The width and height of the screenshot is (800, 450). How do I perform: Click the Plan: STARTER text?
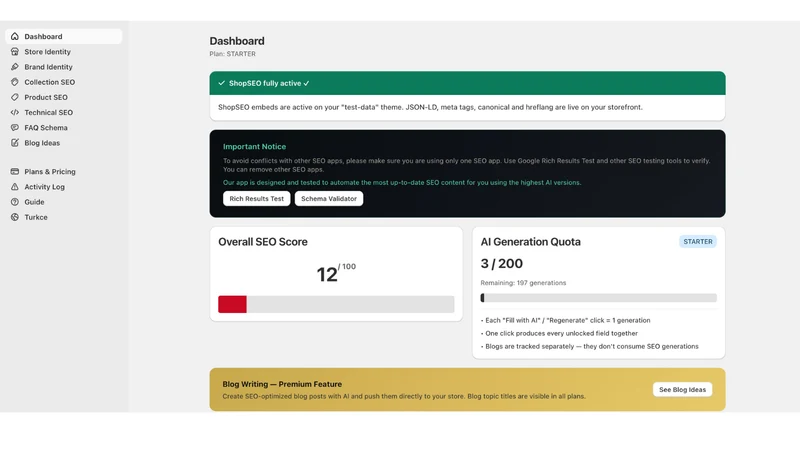[233, 54]
